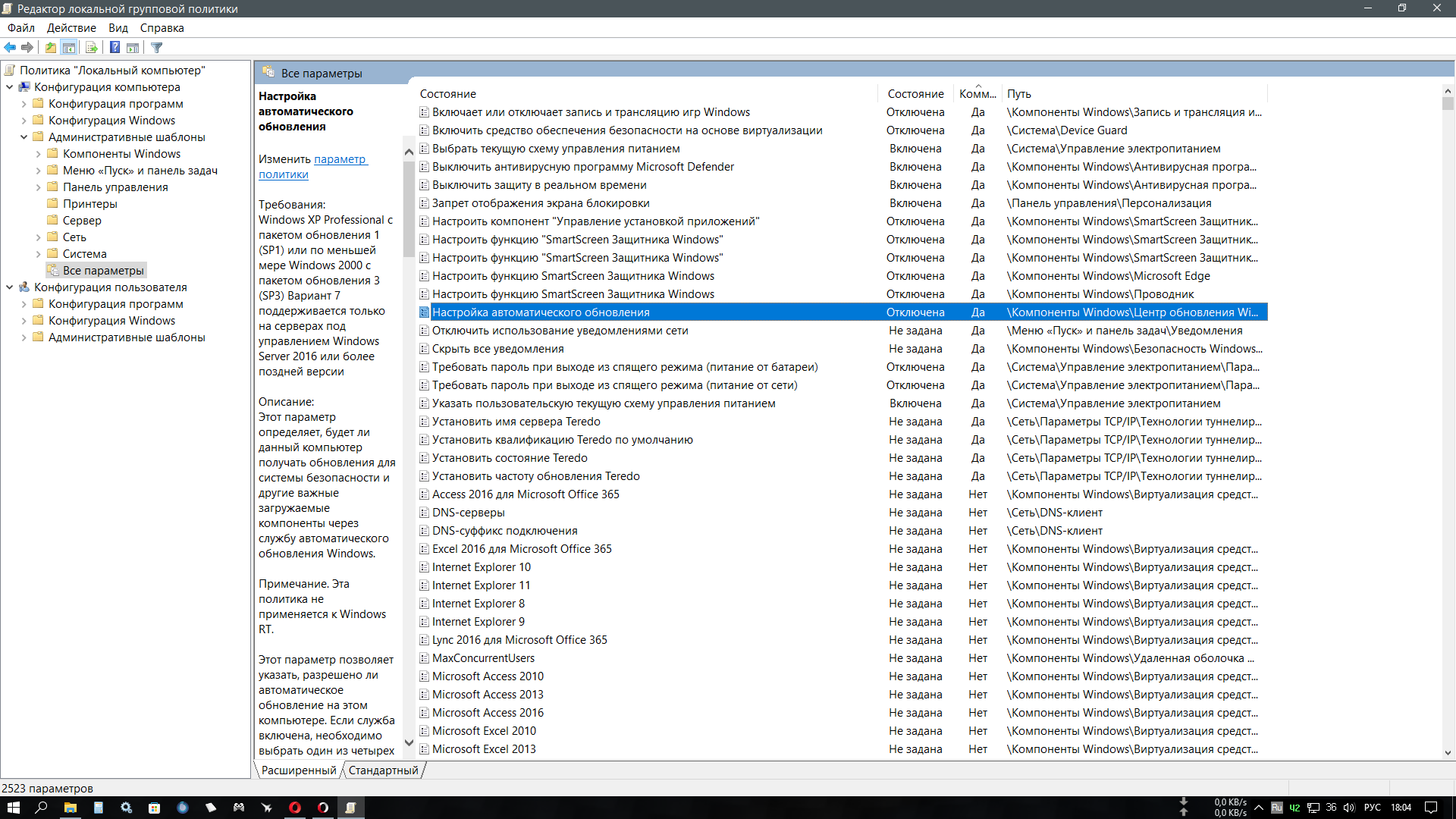Open Opera browser in the taskbar
This screenshot has width=1456, height=819.
(295, 808)
